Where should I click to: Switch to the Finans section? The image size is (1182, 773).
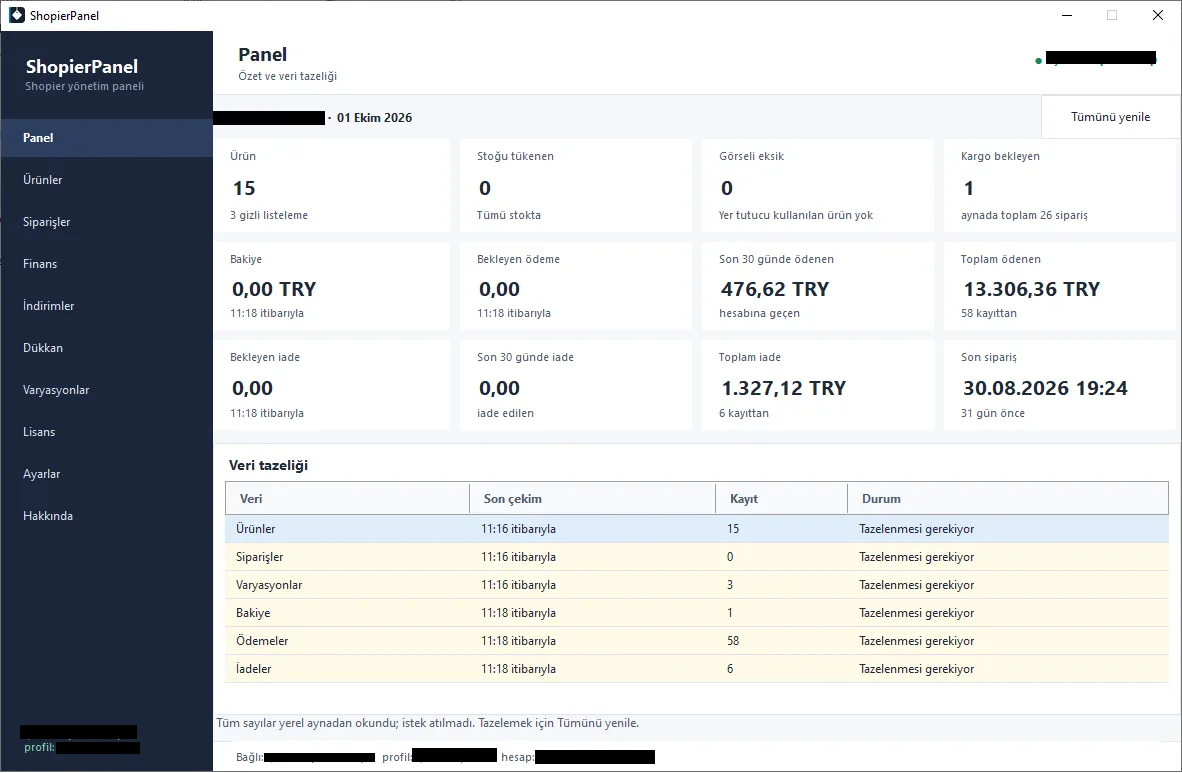(x=106, y=264)
